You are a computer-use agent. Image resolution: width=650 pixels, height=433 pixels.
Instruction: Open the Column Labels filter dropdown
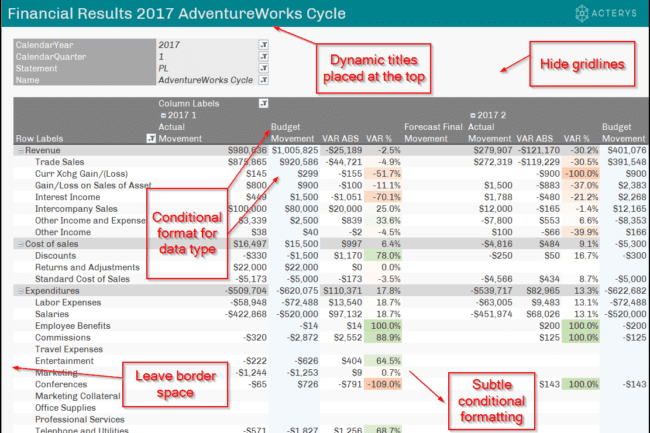(264, 103)
